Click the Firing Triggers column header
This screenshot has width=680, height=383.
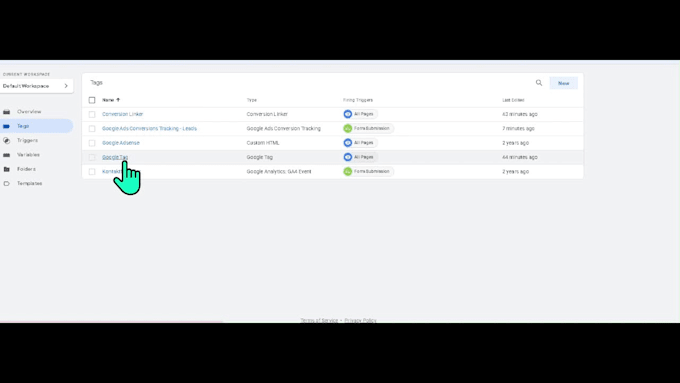coord(358,100)
